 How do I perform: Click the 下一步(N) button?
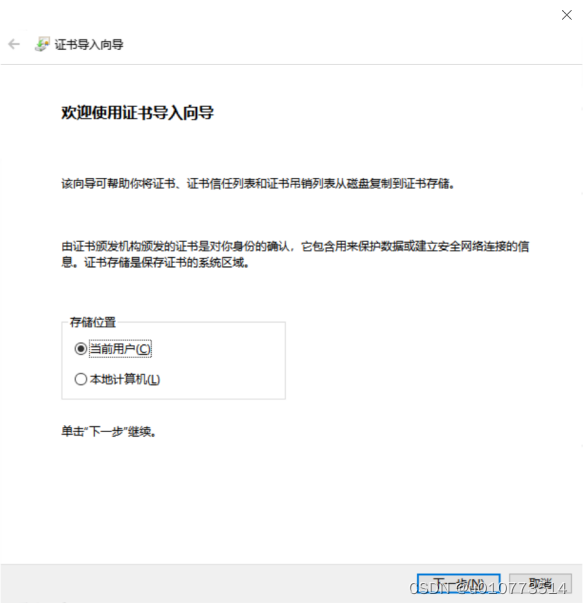click(459, 584)
